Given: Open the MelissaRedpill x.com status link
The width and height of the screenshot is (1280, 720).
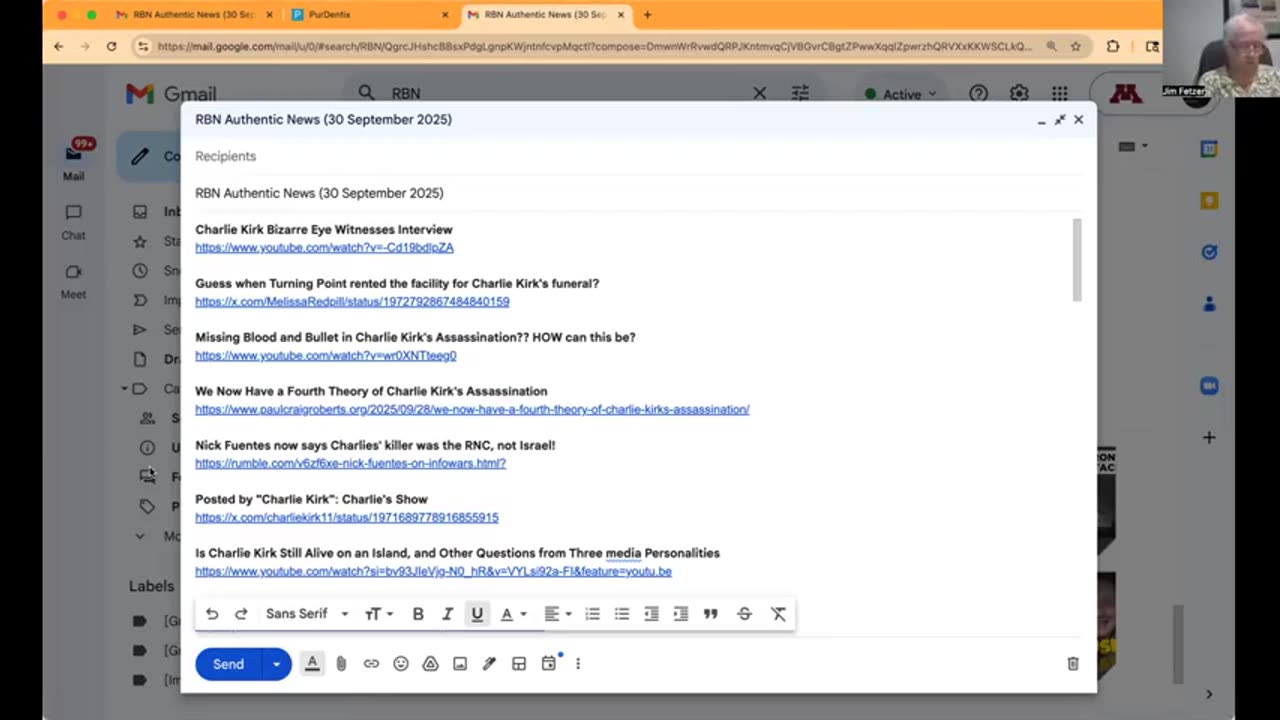Looking at the screenshot, I should (x=352, y=302).
